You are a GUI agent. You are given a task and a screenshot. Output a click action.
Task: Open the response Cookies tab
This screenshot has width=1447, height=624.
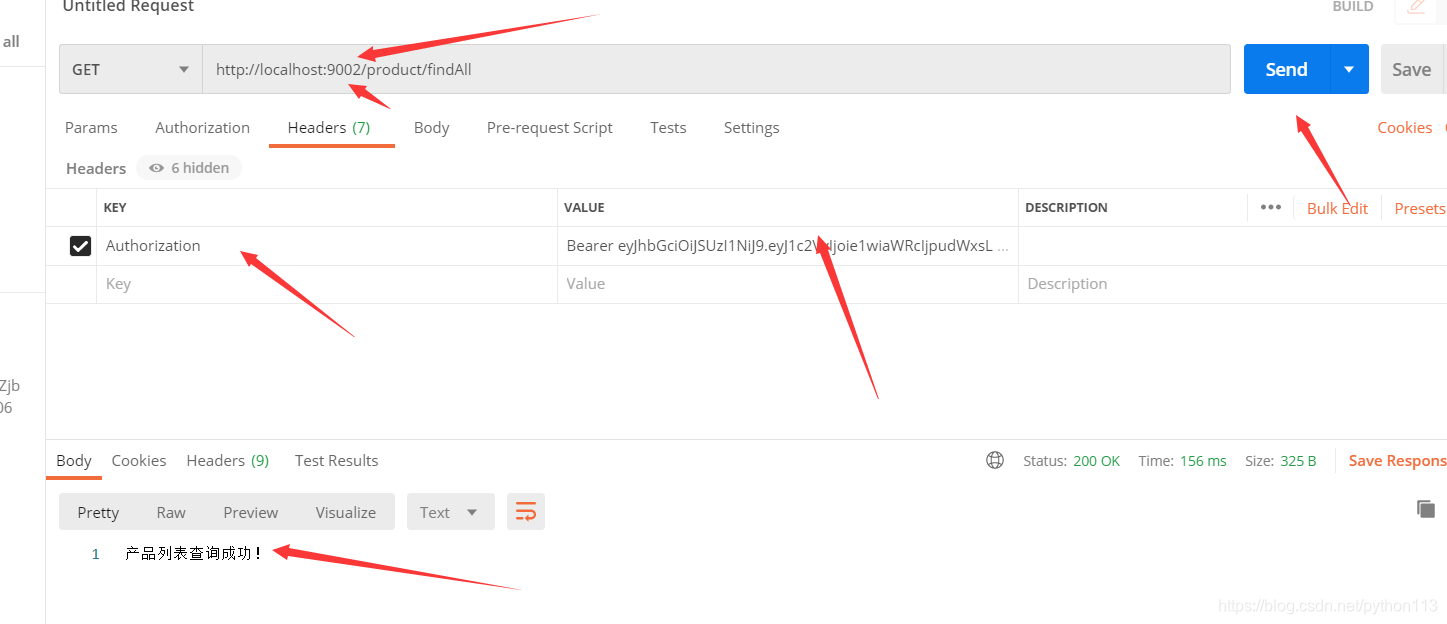pos(139,460)
